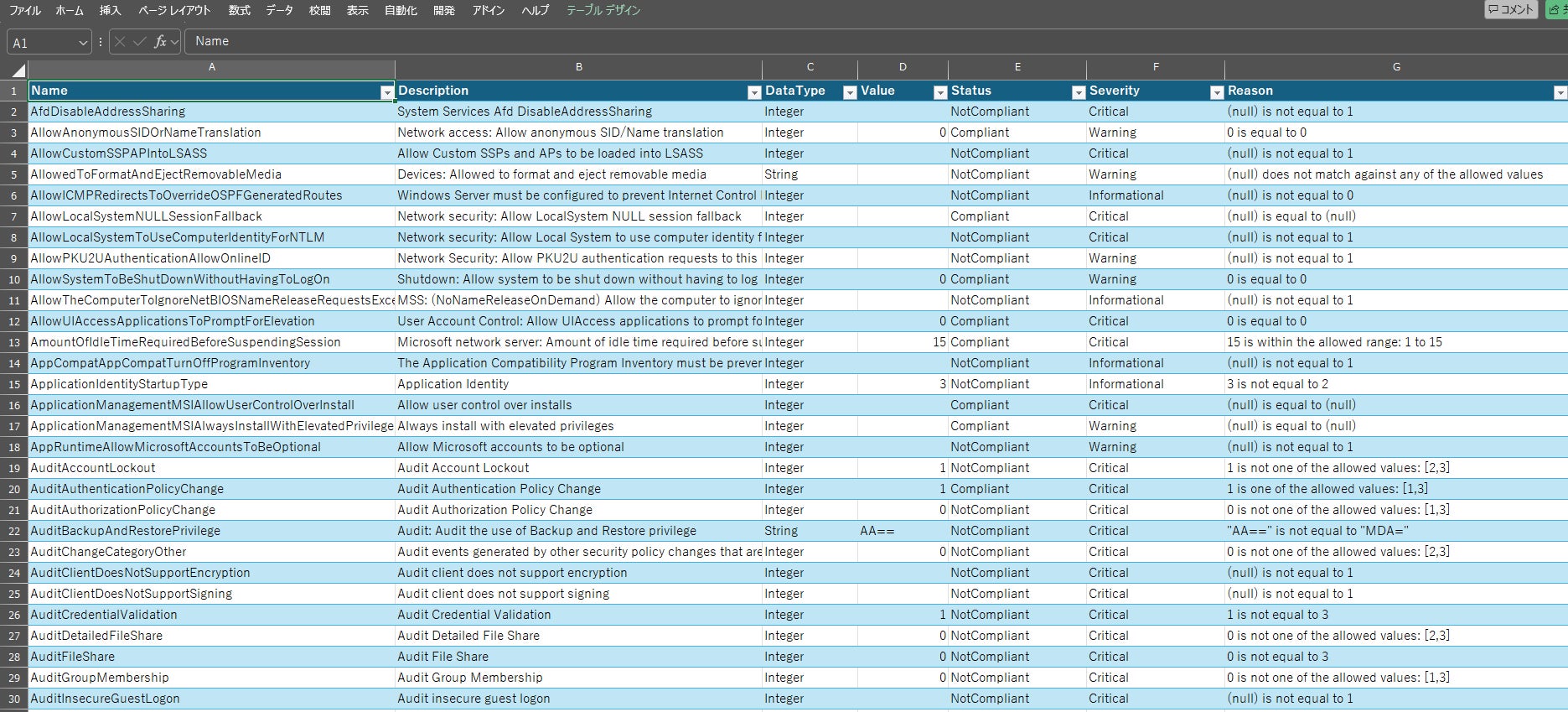Click the green share button at top right
The image size is (1568, 712).
click(x=1557, y=10)
